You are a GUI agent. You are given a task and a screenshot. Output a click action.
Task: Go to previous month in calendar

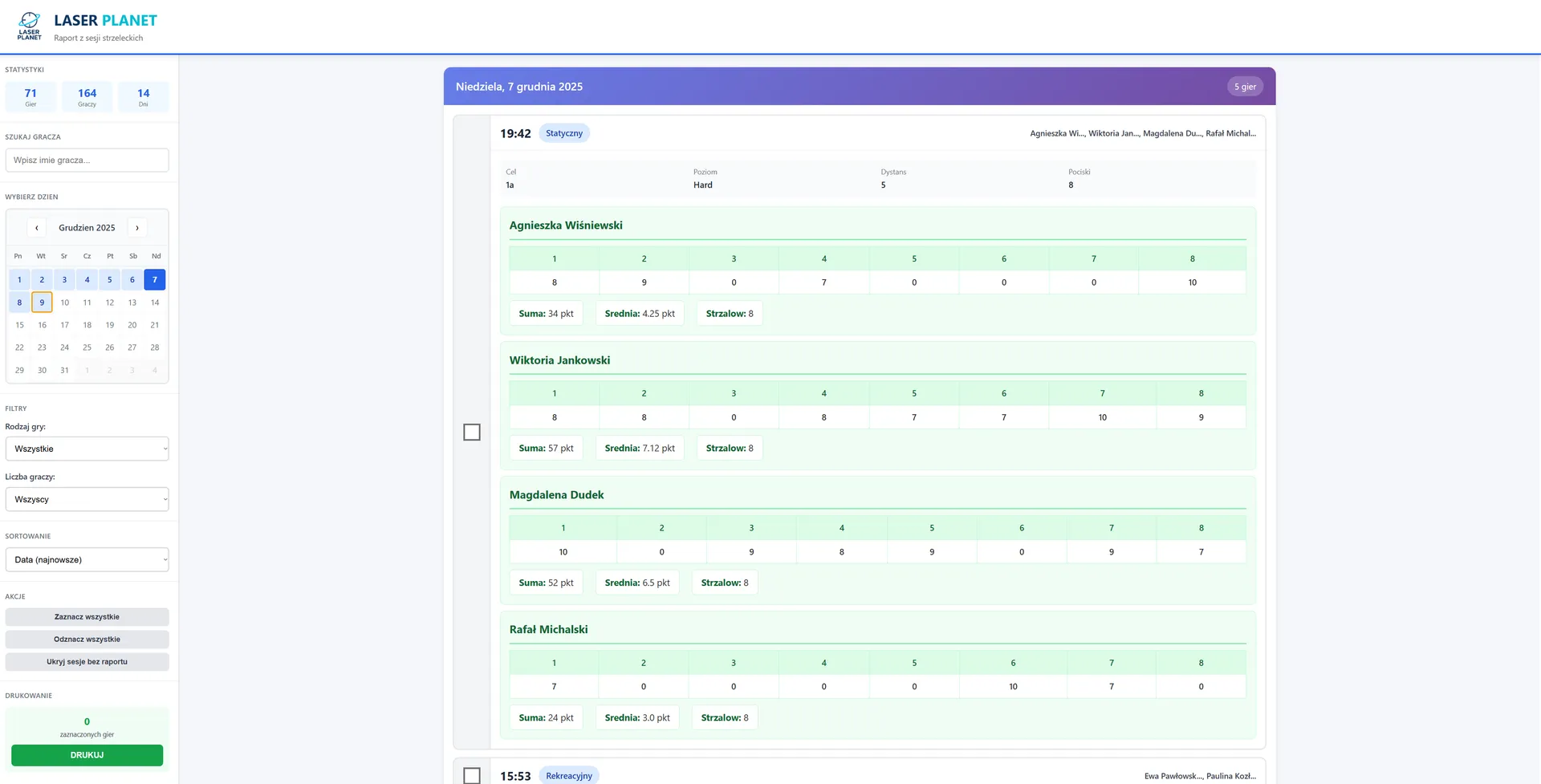coord(36,228)
